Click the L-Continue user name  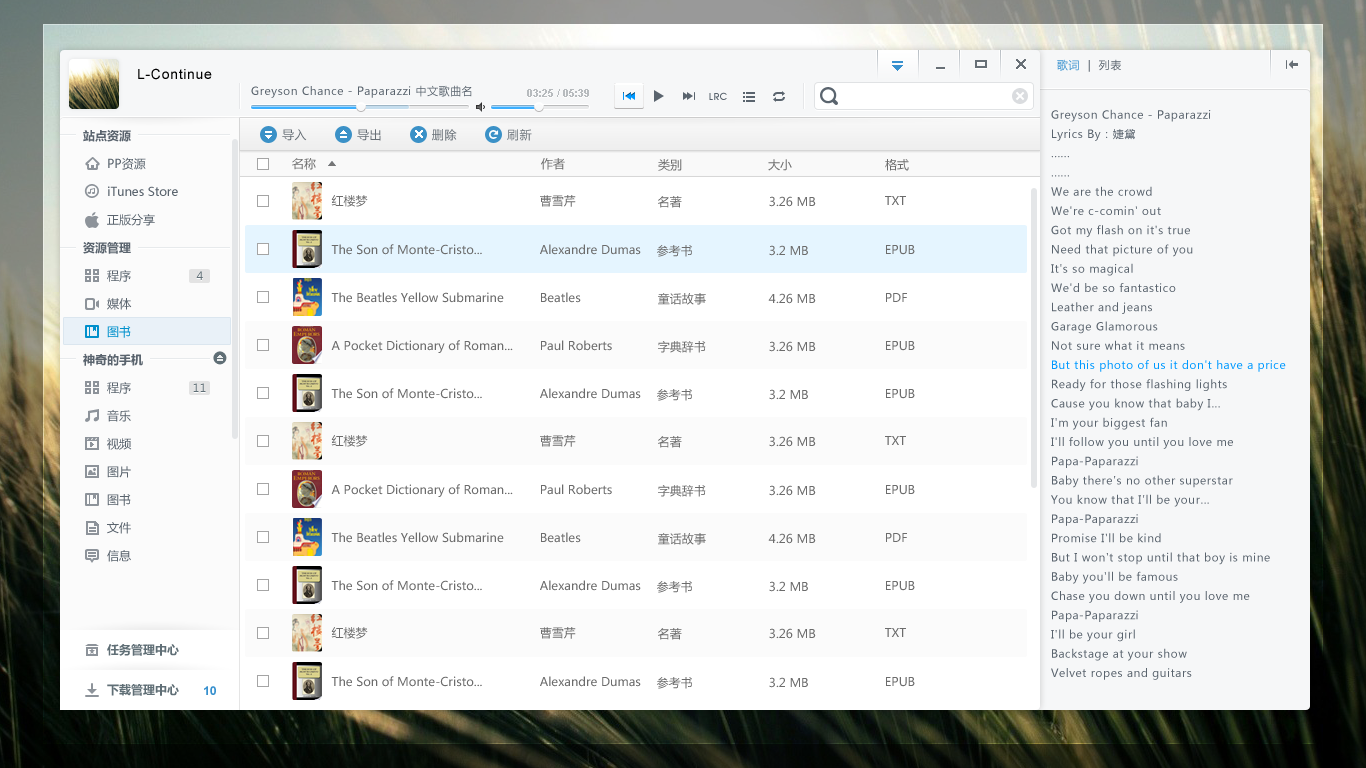pyautogui.click(x=174, y=74)
